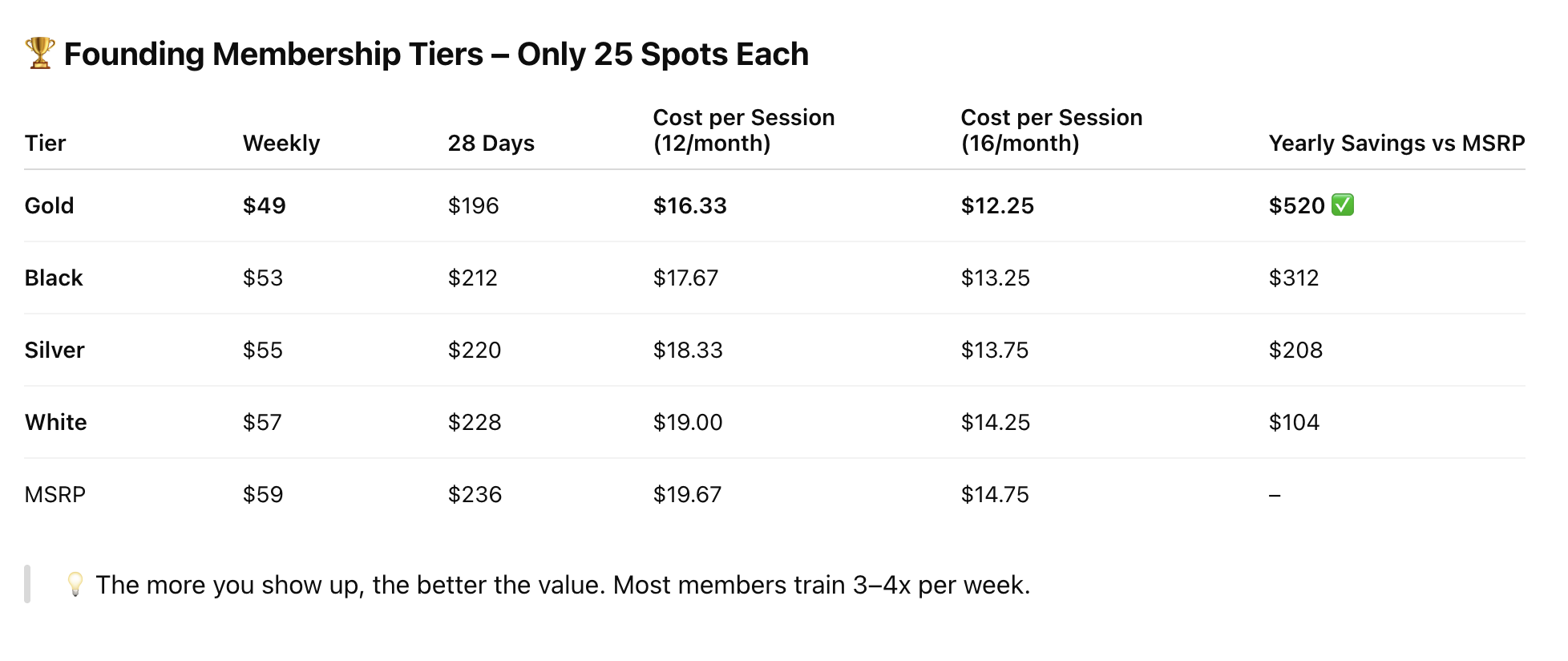Select the Black tier row label
The image size is (1568, 661).
tap(54, 278)
